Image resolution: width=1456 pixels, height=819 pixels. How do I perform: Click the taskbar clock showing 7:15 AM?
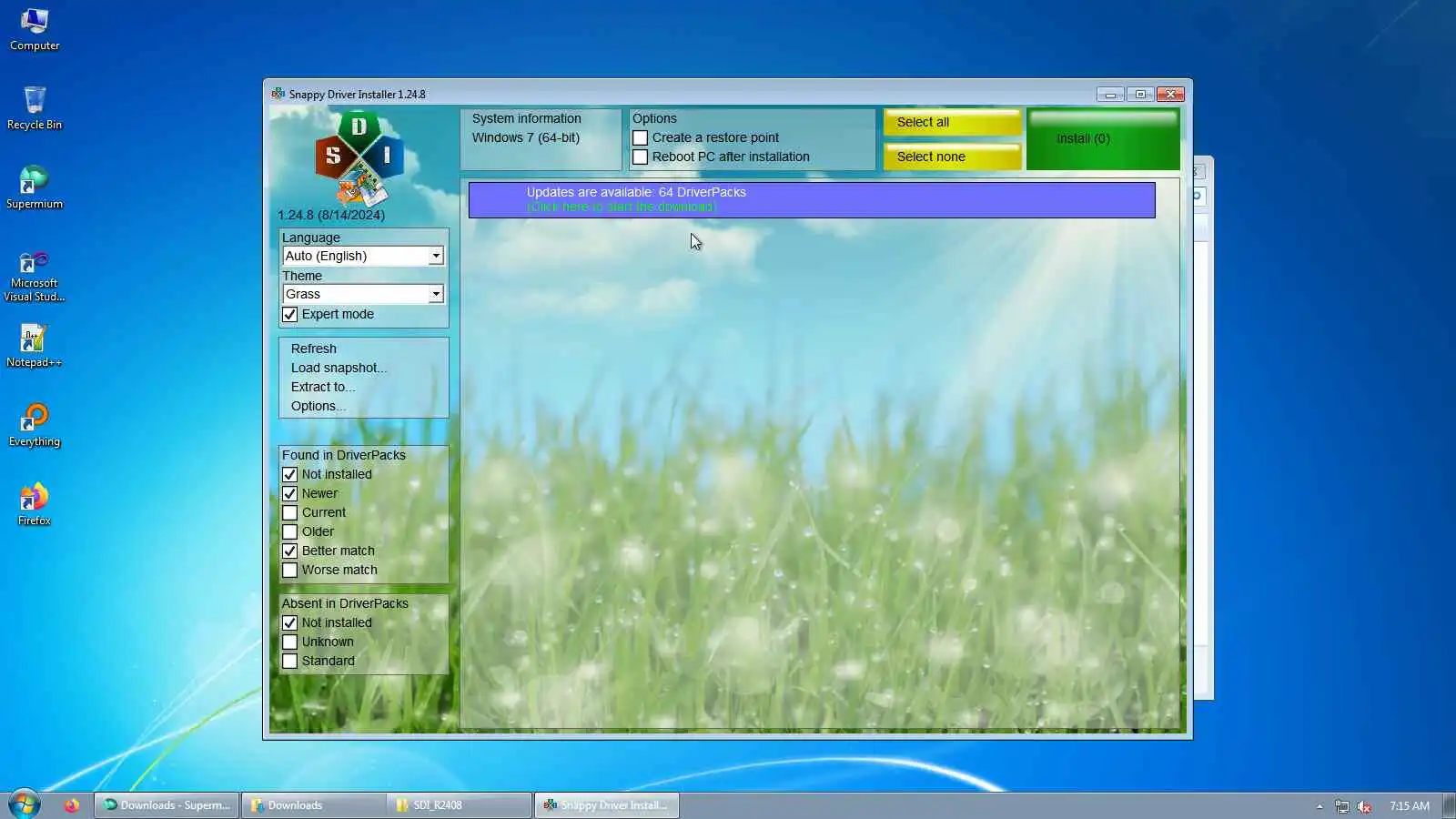[x=1410, y=806]
